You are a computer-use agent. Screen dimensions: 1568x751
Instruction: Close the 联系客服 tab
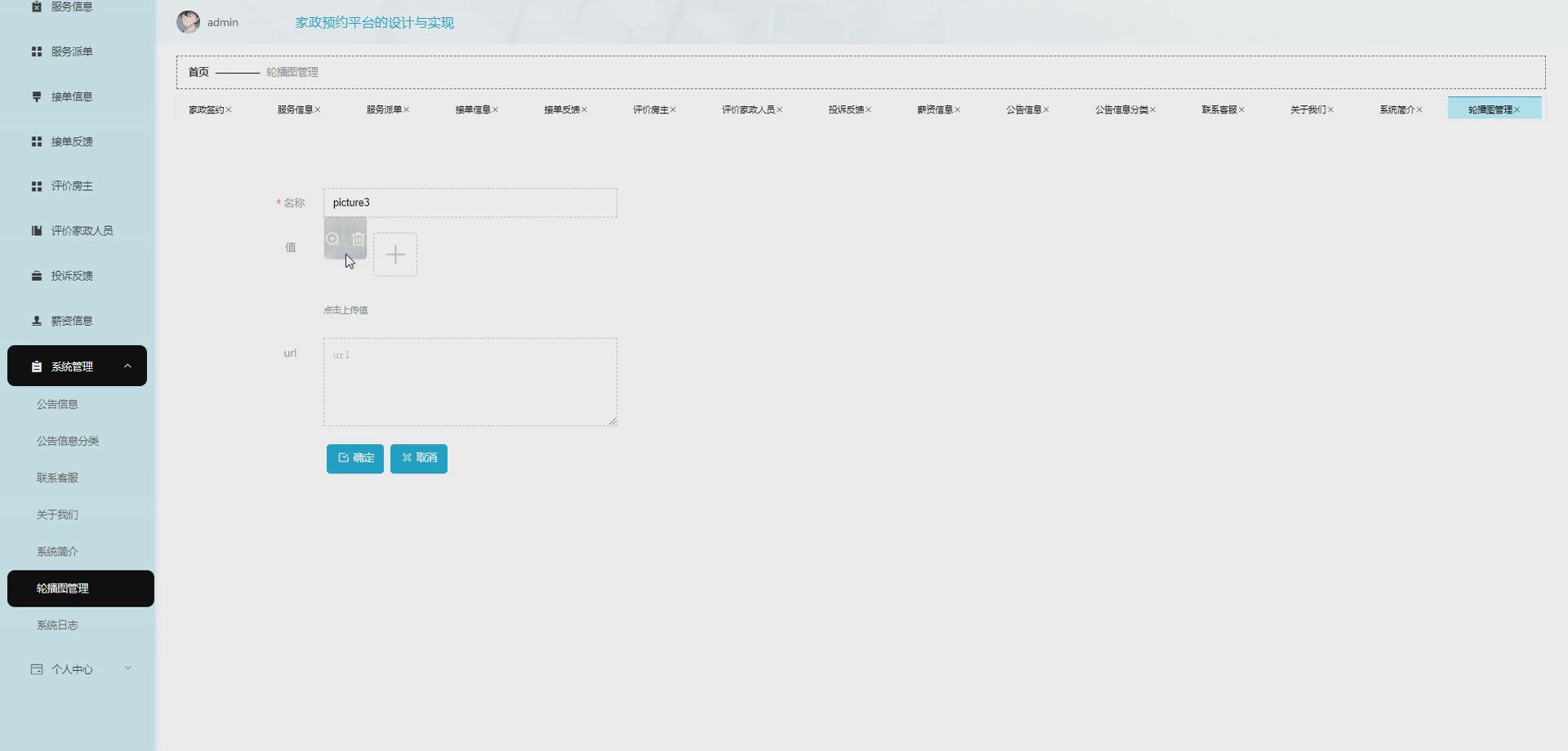[x=1242, y=109]
